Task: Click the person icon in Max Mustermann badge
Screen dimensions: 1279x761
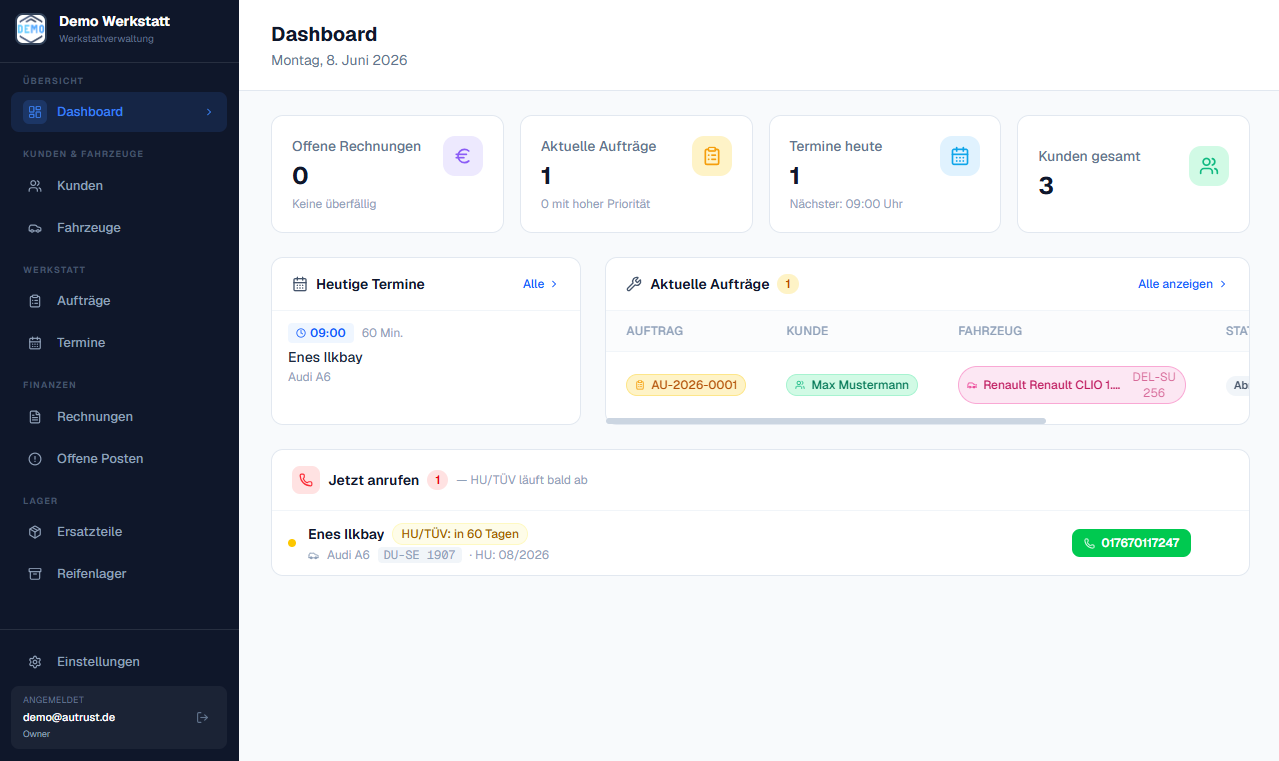Action: (x=800, y=385)
